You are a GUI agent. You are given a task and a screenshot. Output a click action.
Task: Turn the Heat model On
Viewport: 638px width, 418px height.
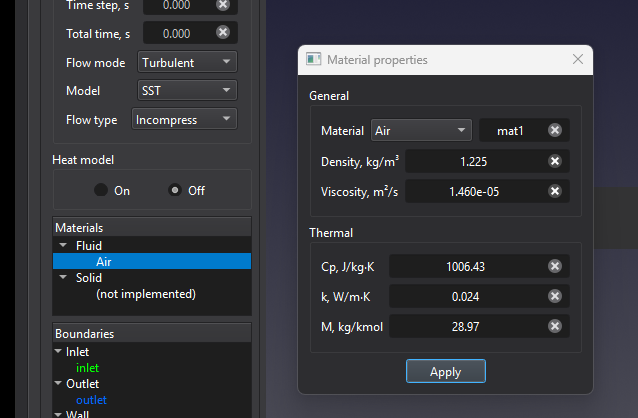101,190
